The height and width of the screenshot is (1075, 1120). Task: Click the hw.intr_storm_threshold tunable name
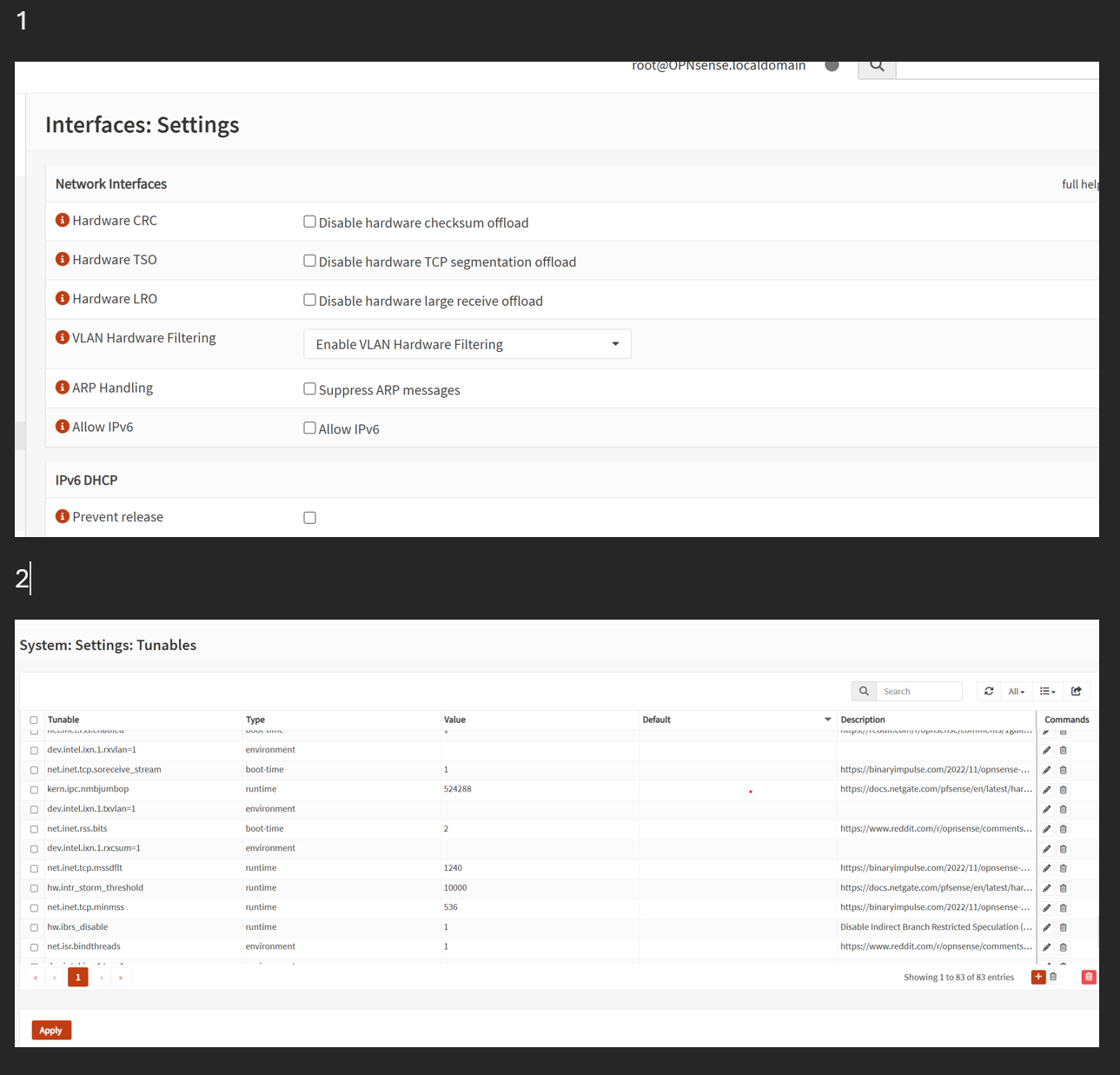tap(96, 887)
